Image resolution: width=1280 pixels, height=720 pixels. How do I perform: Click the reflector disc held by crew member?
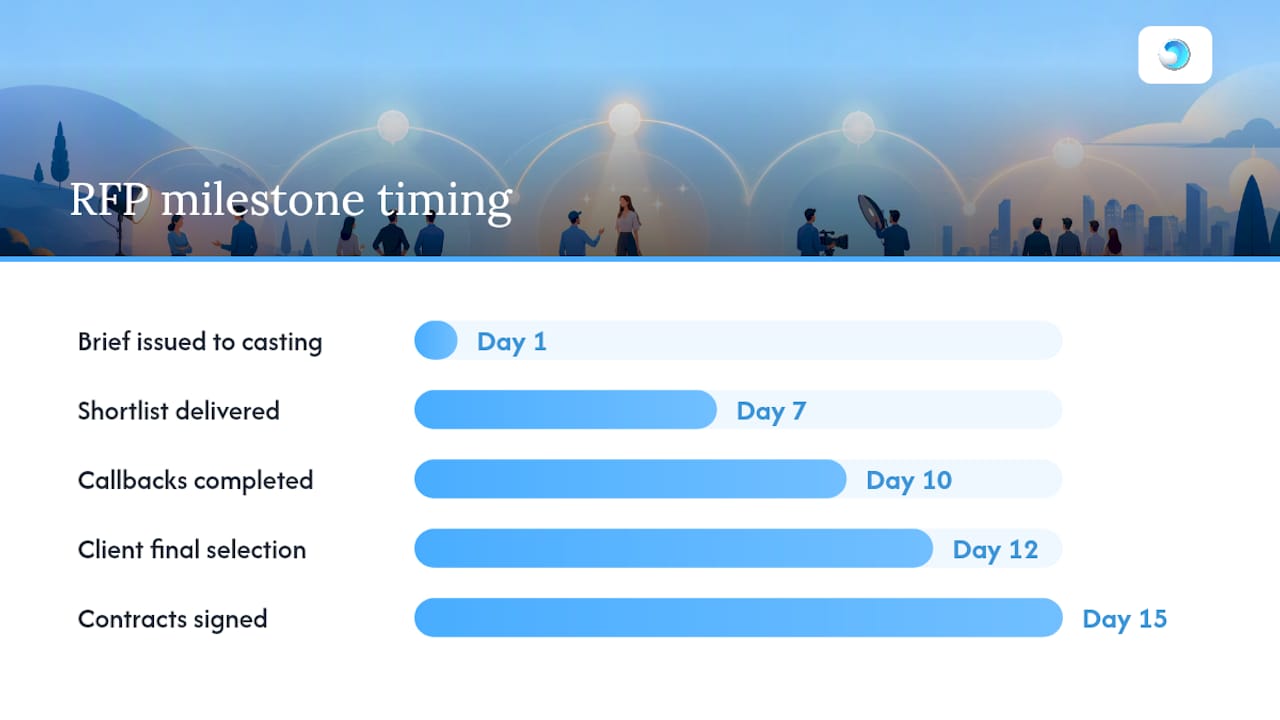871,213
